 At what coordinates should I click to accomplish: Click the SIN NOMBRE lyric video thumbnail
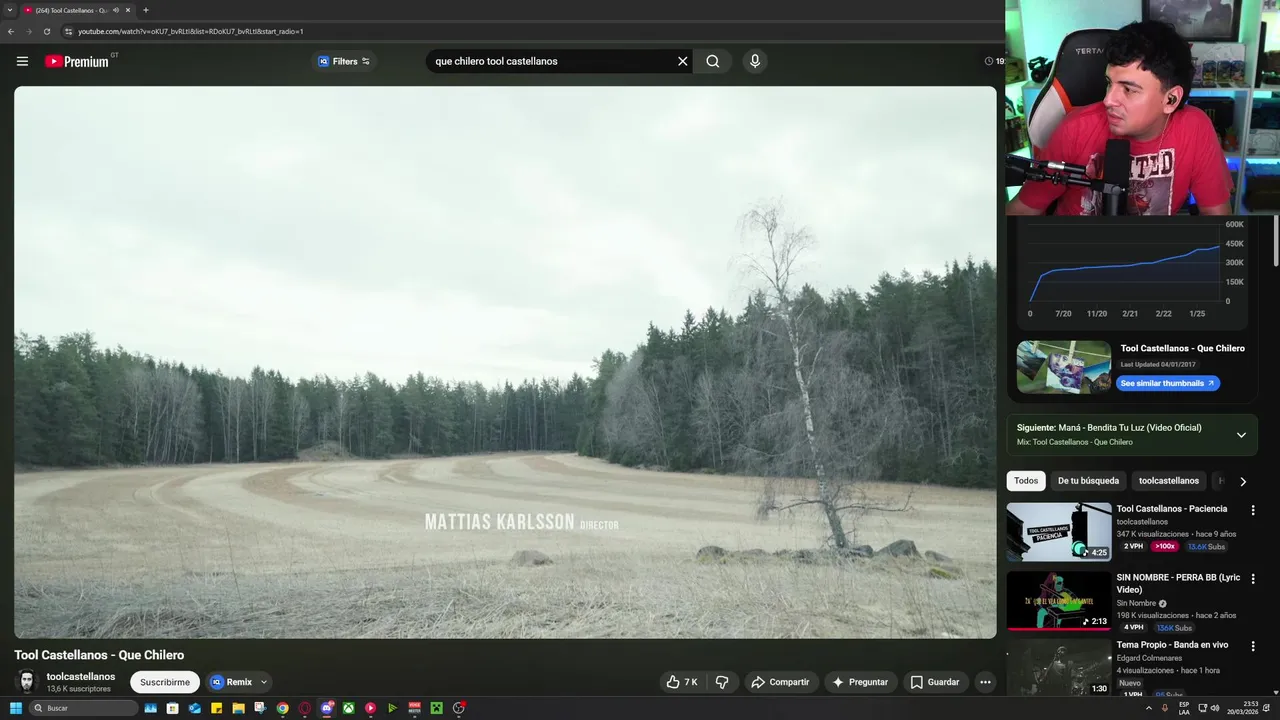(1059, 600)
